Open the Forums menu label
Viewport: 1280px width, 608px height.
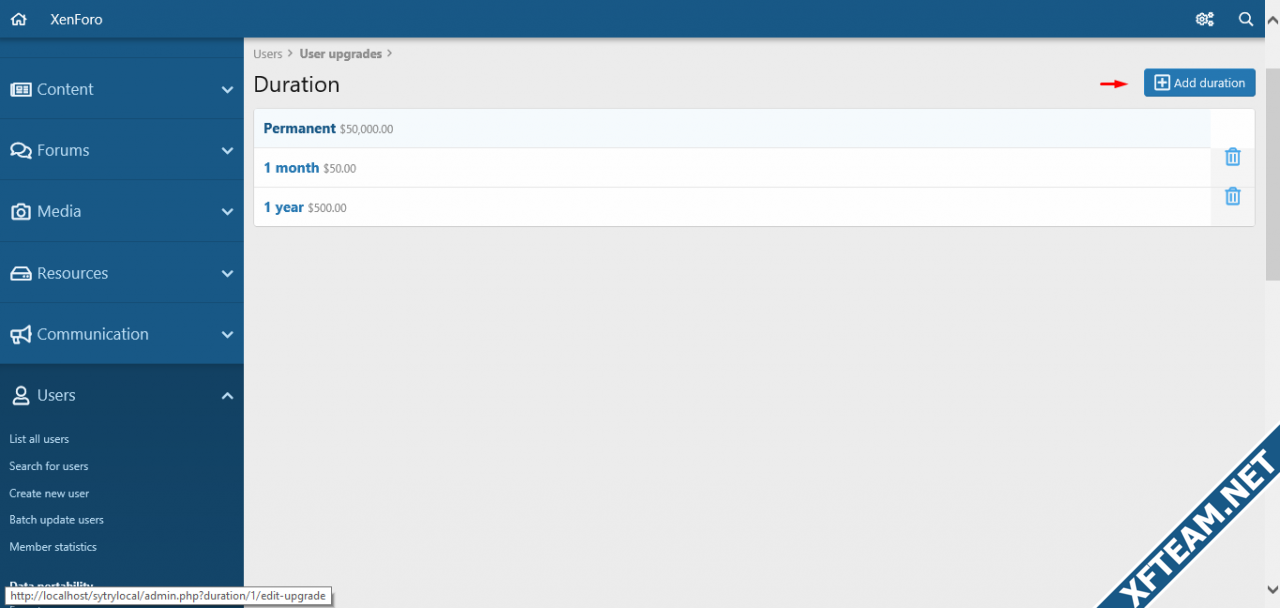point(63,150)
